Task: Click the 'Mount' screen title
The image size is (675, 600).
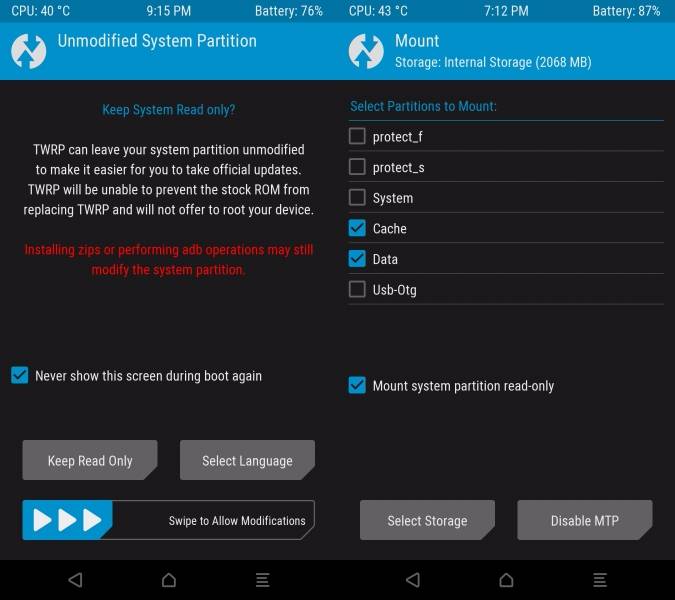Action: [417, 41]
